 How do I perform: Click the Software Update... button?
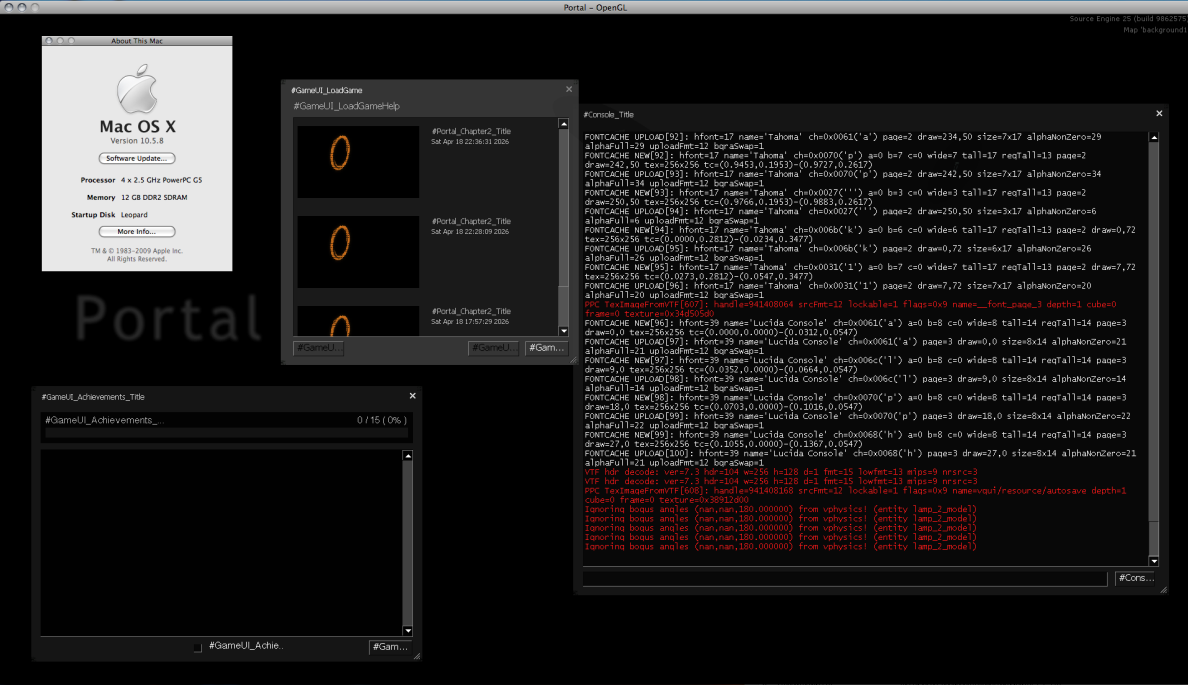pos(137,158)
